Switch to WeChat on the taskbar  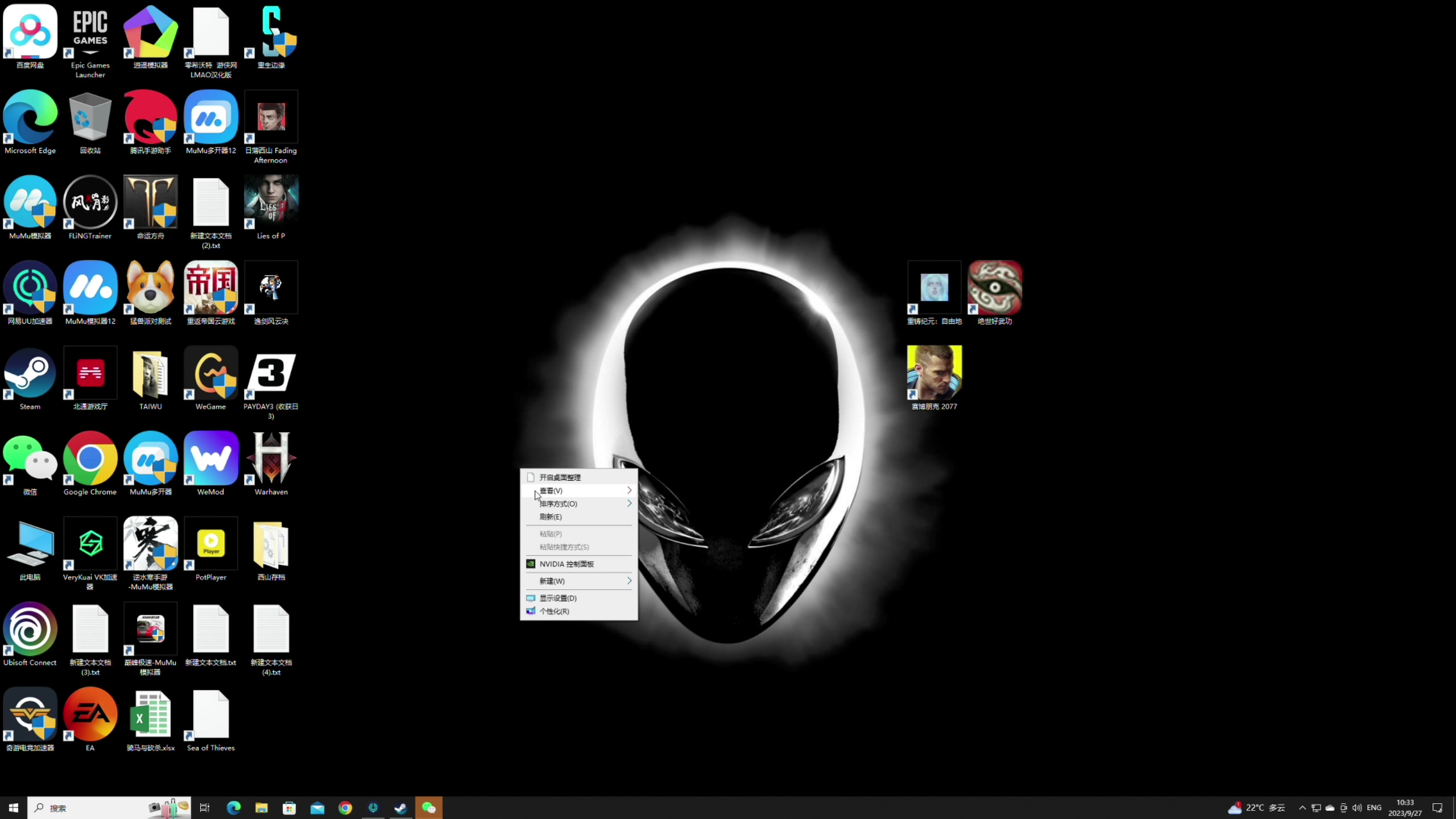coord(428,808)
